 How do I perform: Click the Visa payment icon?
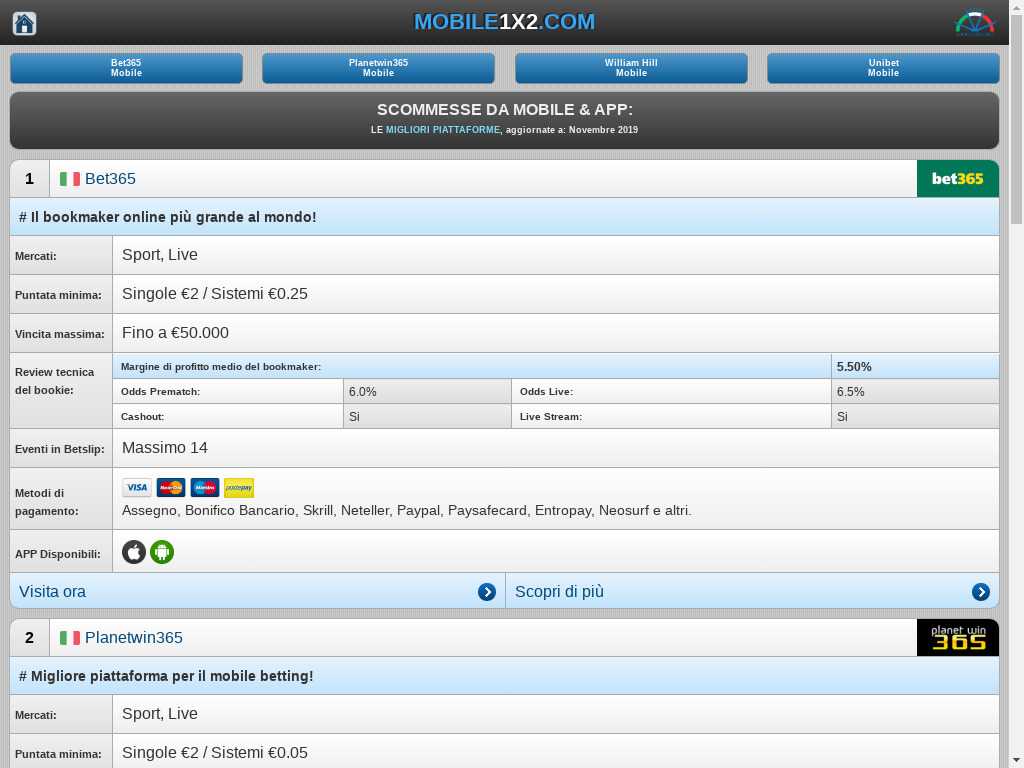(137, 488)
